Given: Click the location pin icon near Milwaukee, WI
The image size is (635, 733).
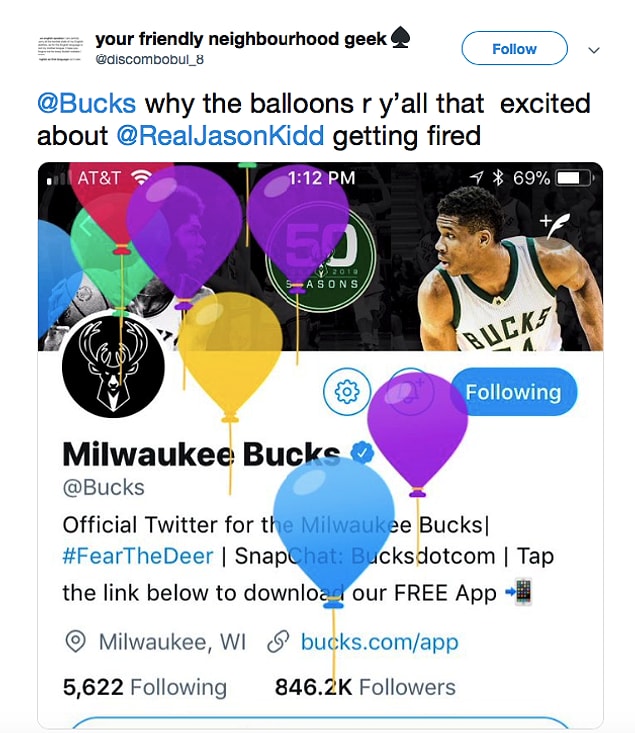Looking at the screenshot, I should tap(75, 641).
